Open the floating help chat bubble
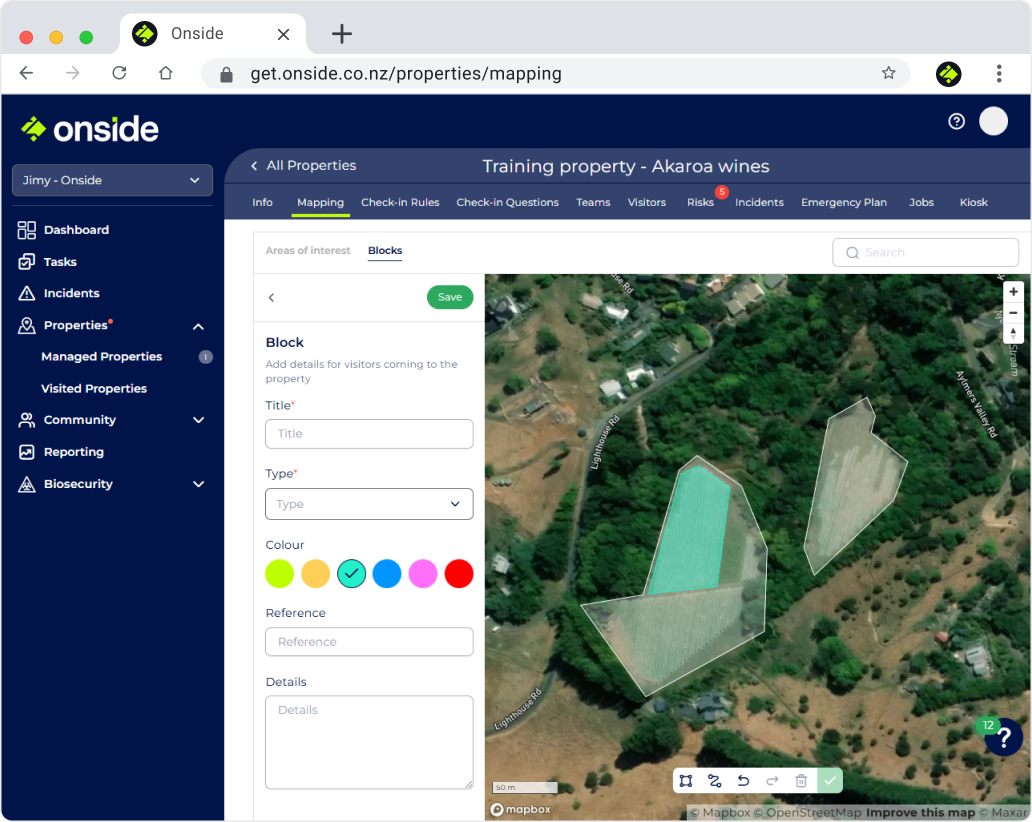 (x=1003, y=738)
